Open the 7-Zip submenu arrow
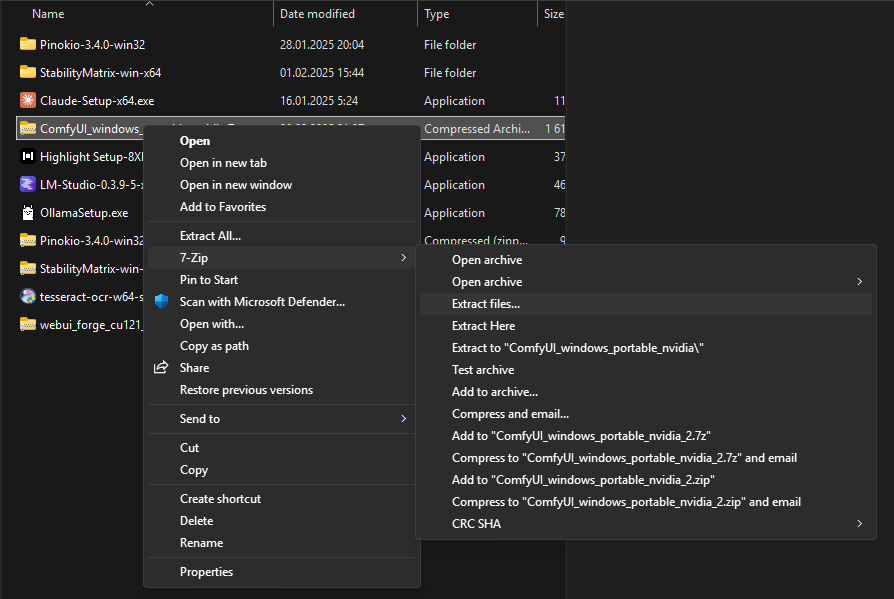This screenshot has height=599, width=894. click(x=403, y=258)
